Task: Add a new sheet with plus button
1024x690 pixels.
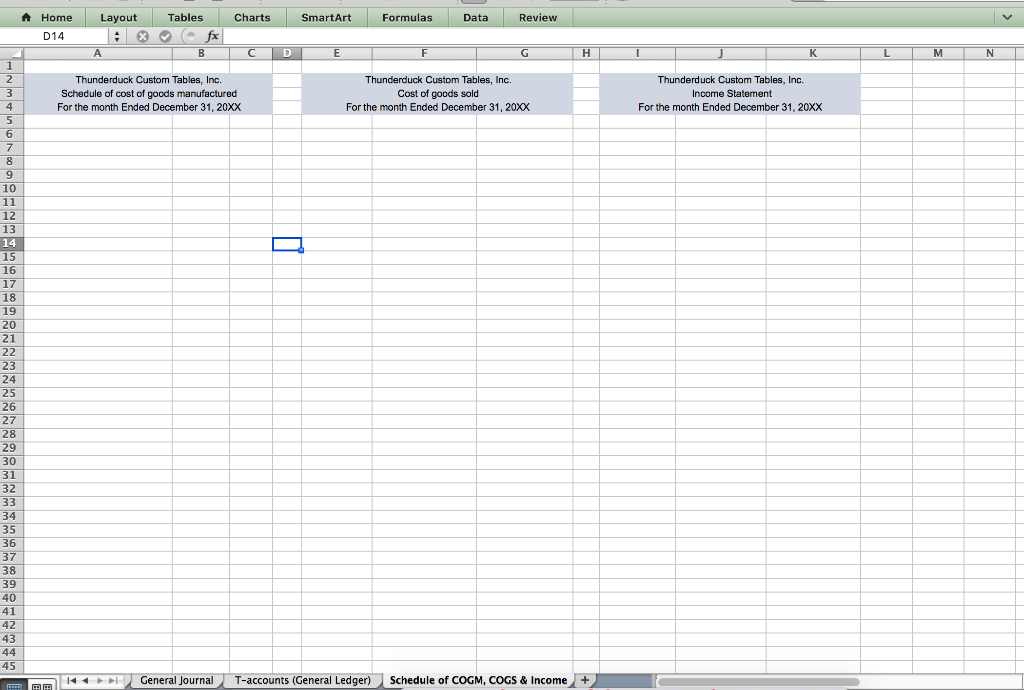Action: click(584, 680)
